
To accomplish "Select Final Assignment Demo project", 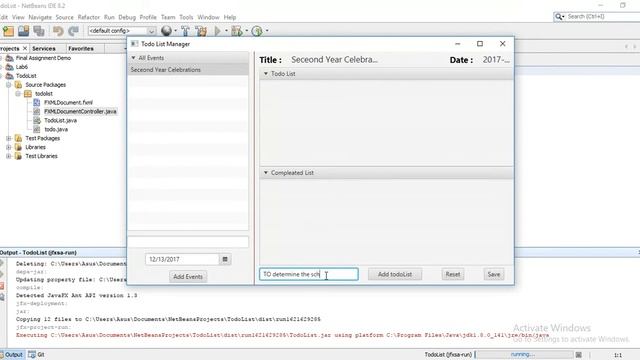I will click(x=43, y=58).
